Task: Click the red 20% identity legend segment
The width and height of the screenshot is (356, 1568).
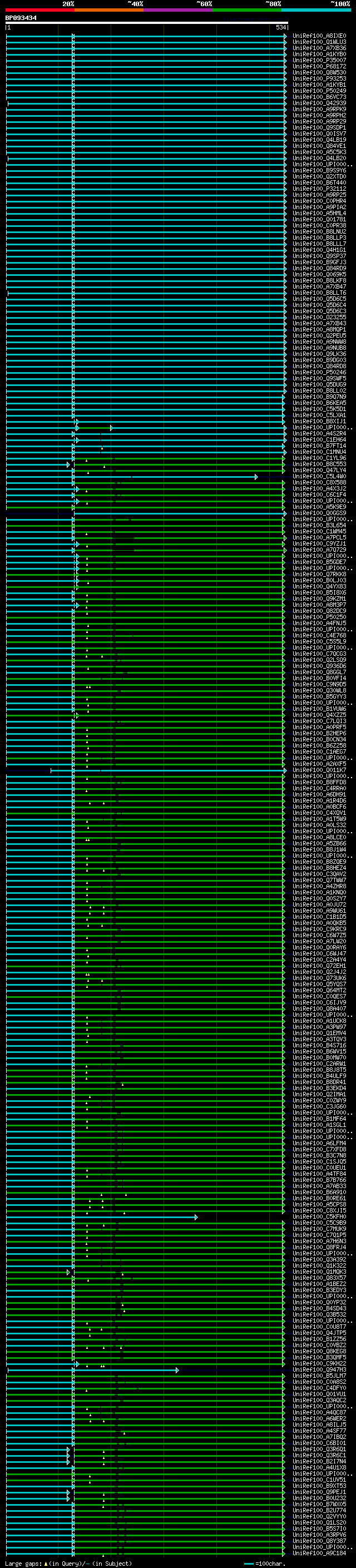Action: coord(40,10)
